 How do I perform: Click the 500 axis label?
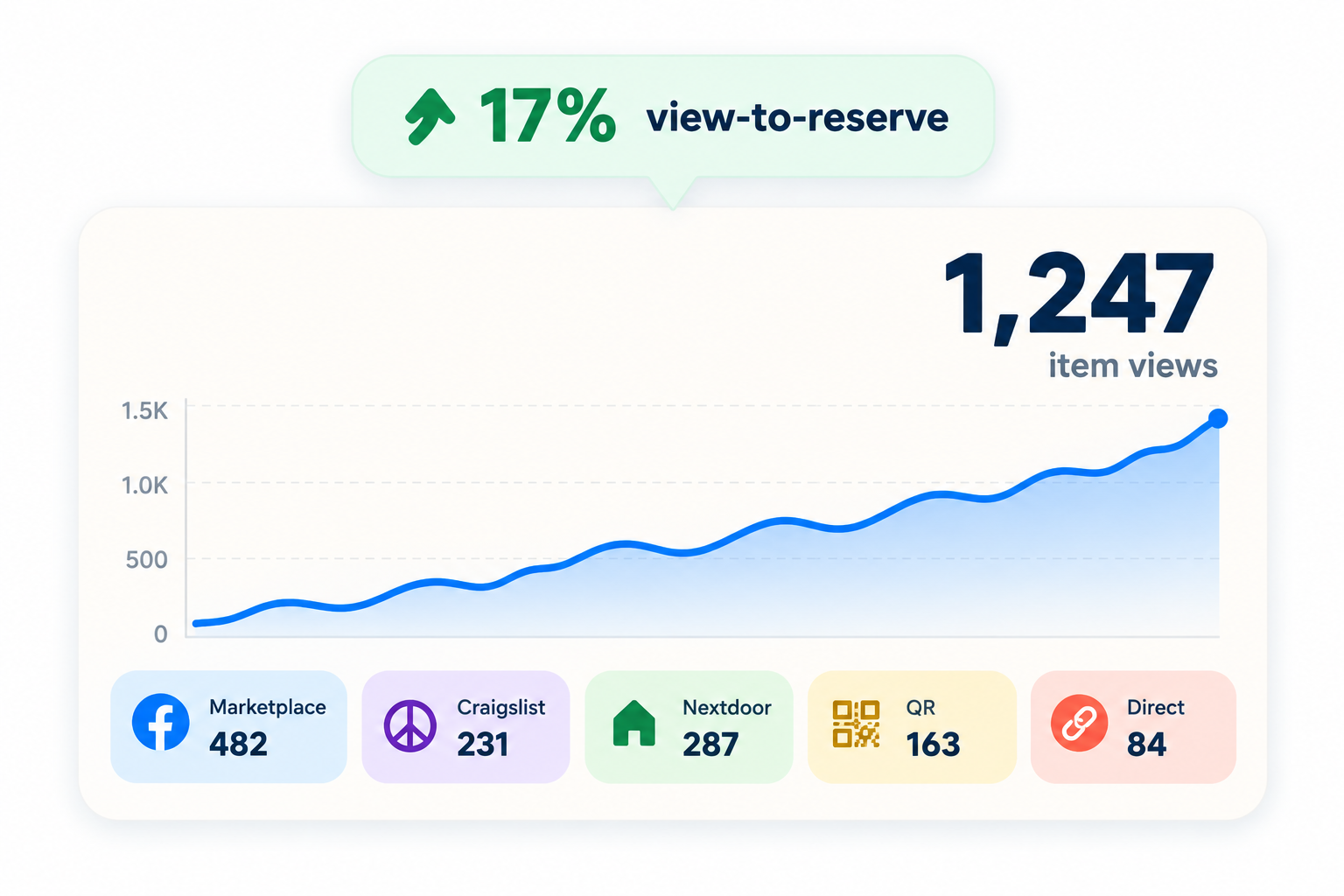146,559
